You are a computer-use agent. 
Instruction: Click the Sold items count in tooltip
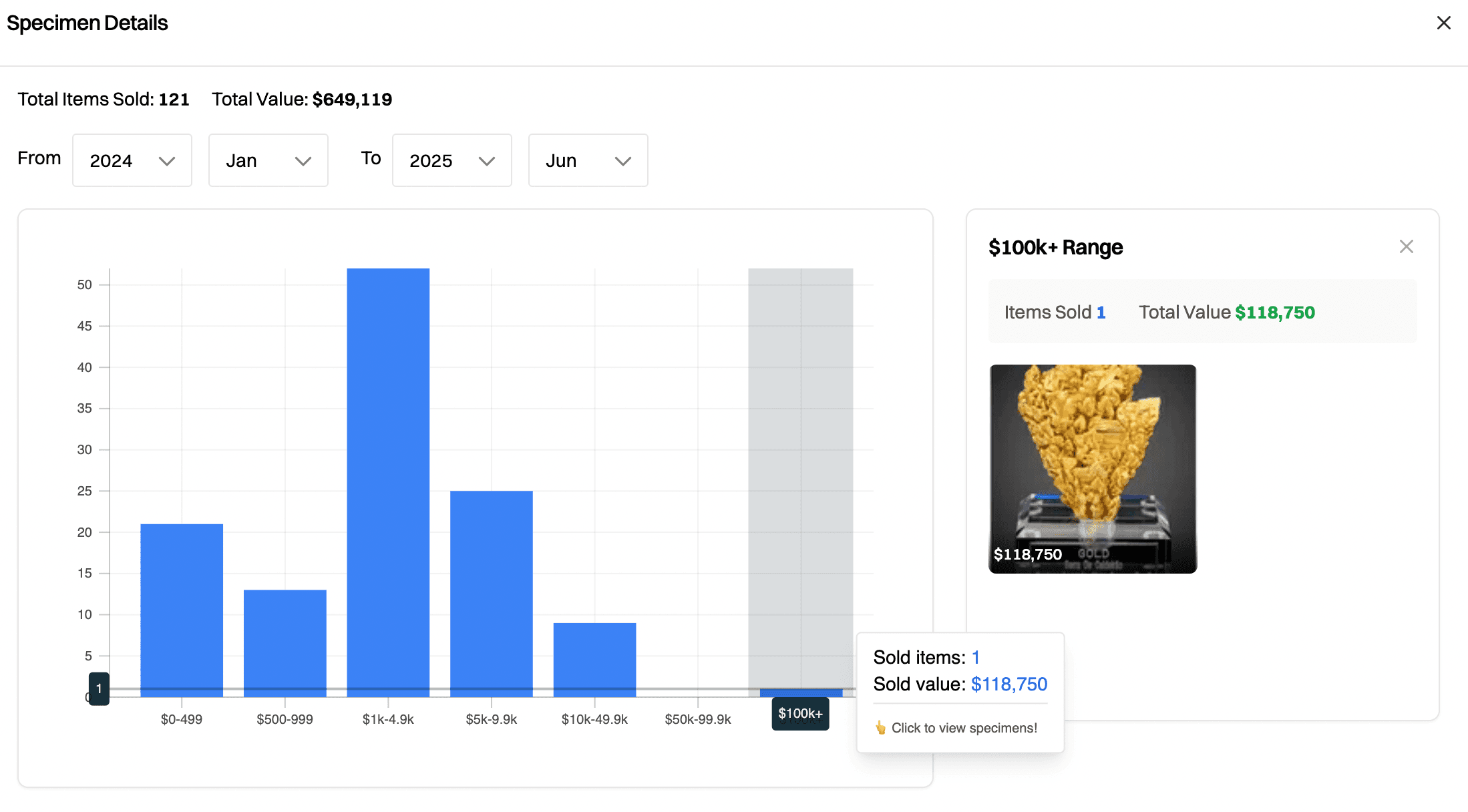976,657
